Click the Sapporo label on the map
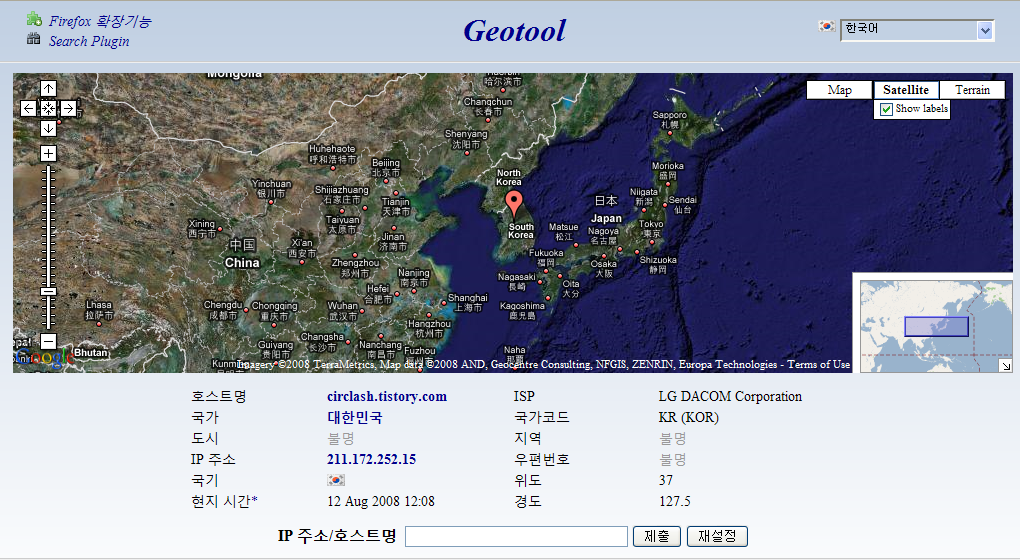The image size is (1020, 560). pos(669,120)
